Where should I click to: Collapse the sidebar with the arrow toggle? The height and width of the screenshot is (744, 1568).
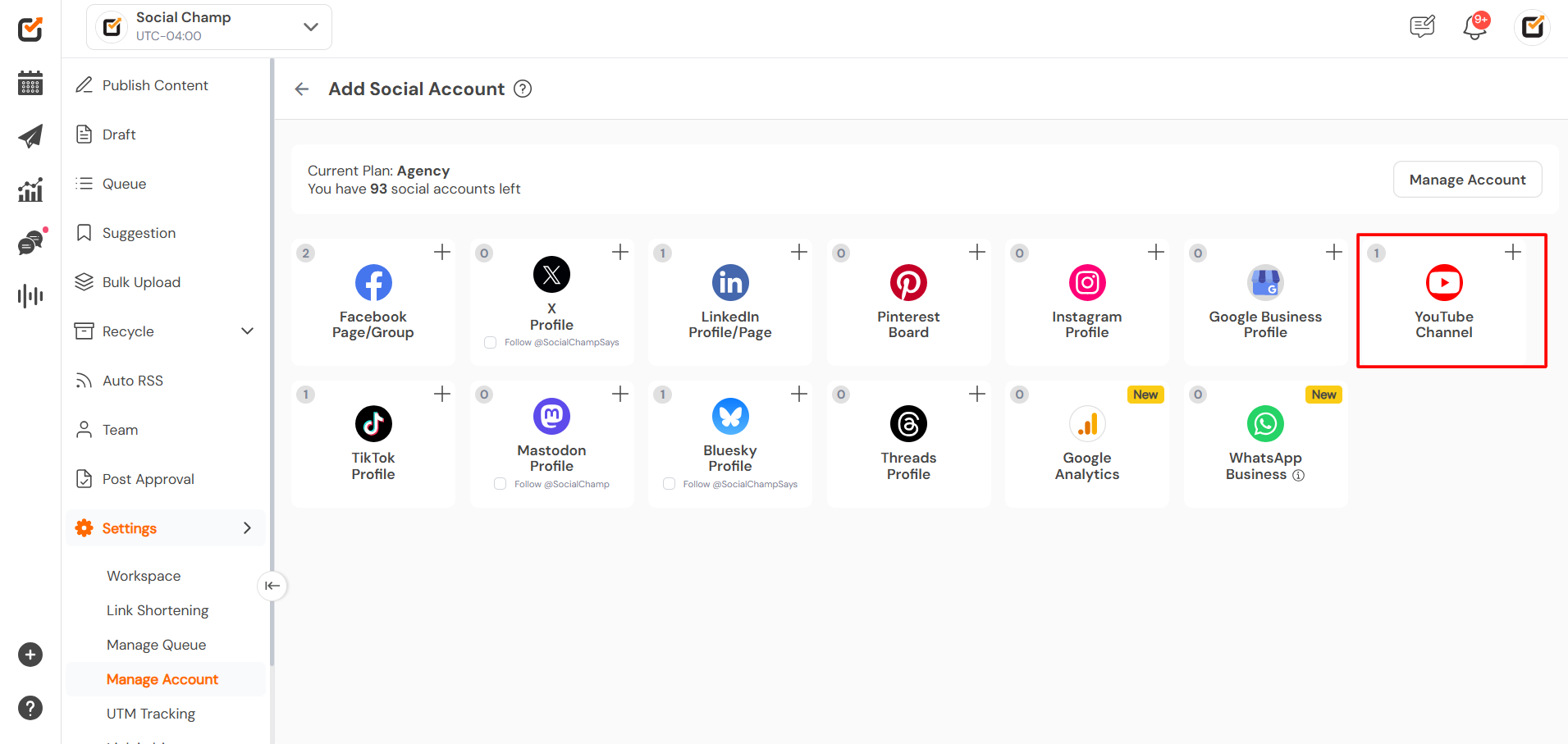[272, 586]
